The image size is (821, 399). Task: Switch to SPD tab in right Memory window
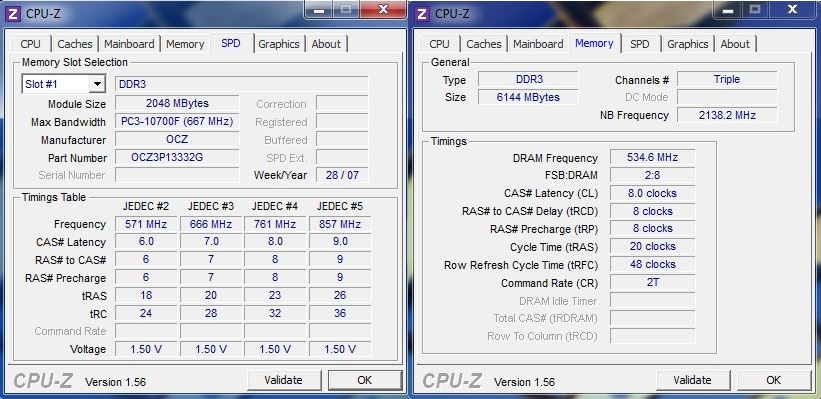639,44
